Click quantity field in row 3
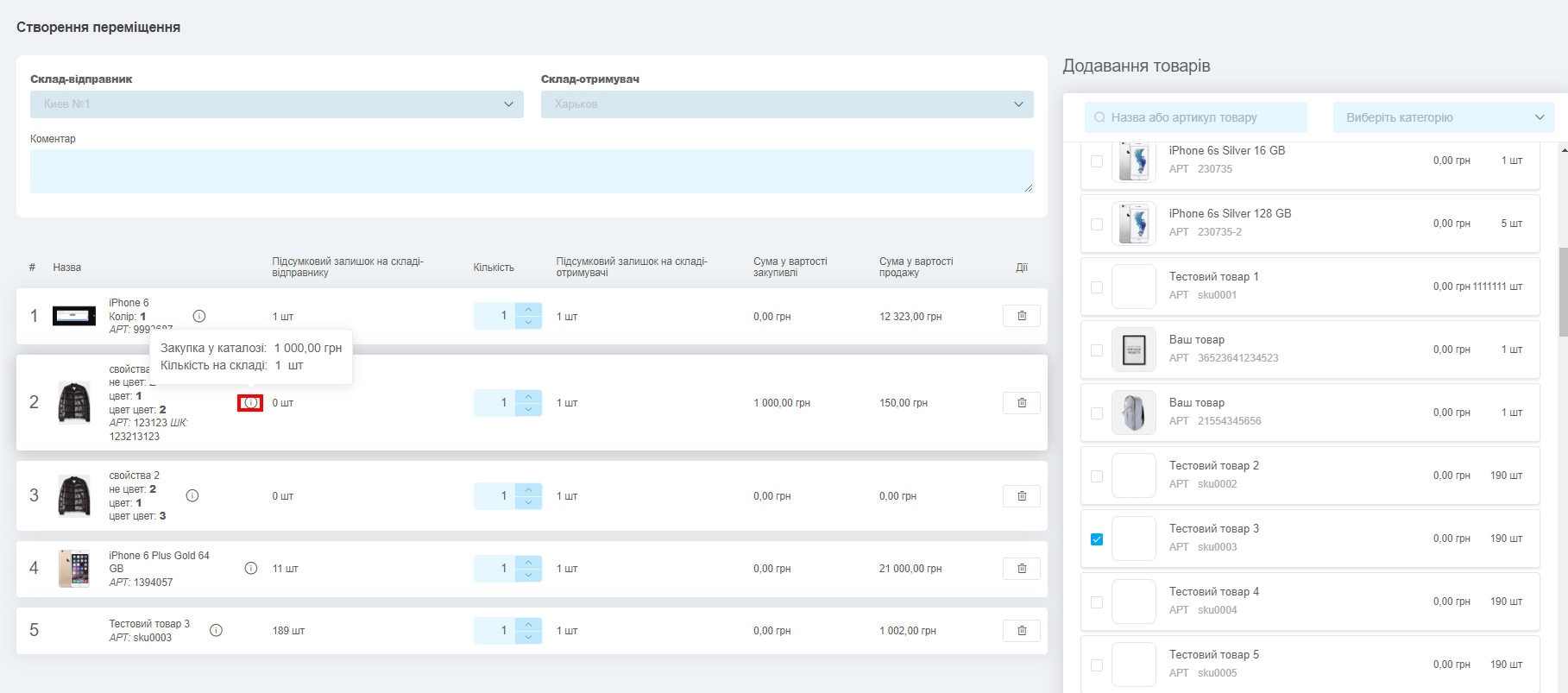 click(494, 496)
